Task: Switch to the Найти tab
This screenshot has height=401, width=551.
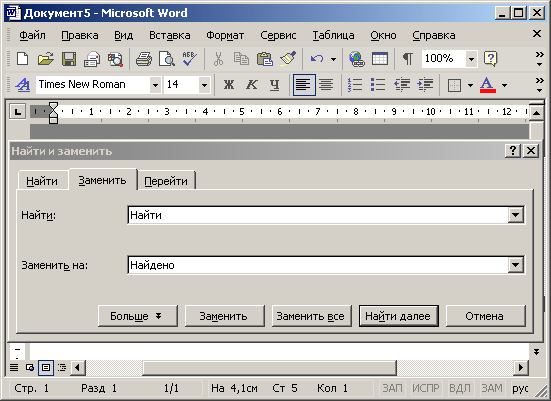Action: click(x=42, y=181)
